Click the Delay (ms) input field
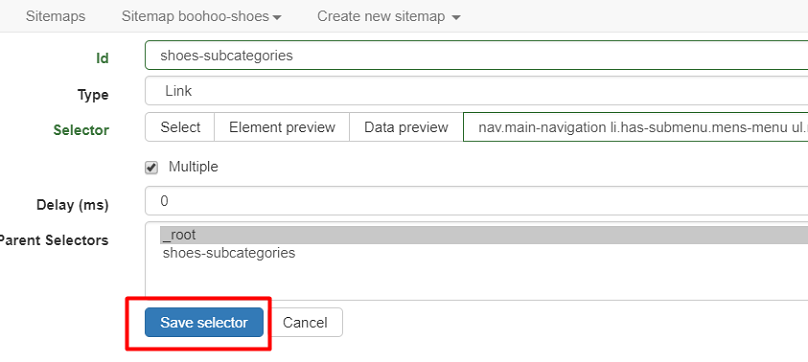This screenshot has height=362, width=808. pyautogui.click(x=476, y=201)
